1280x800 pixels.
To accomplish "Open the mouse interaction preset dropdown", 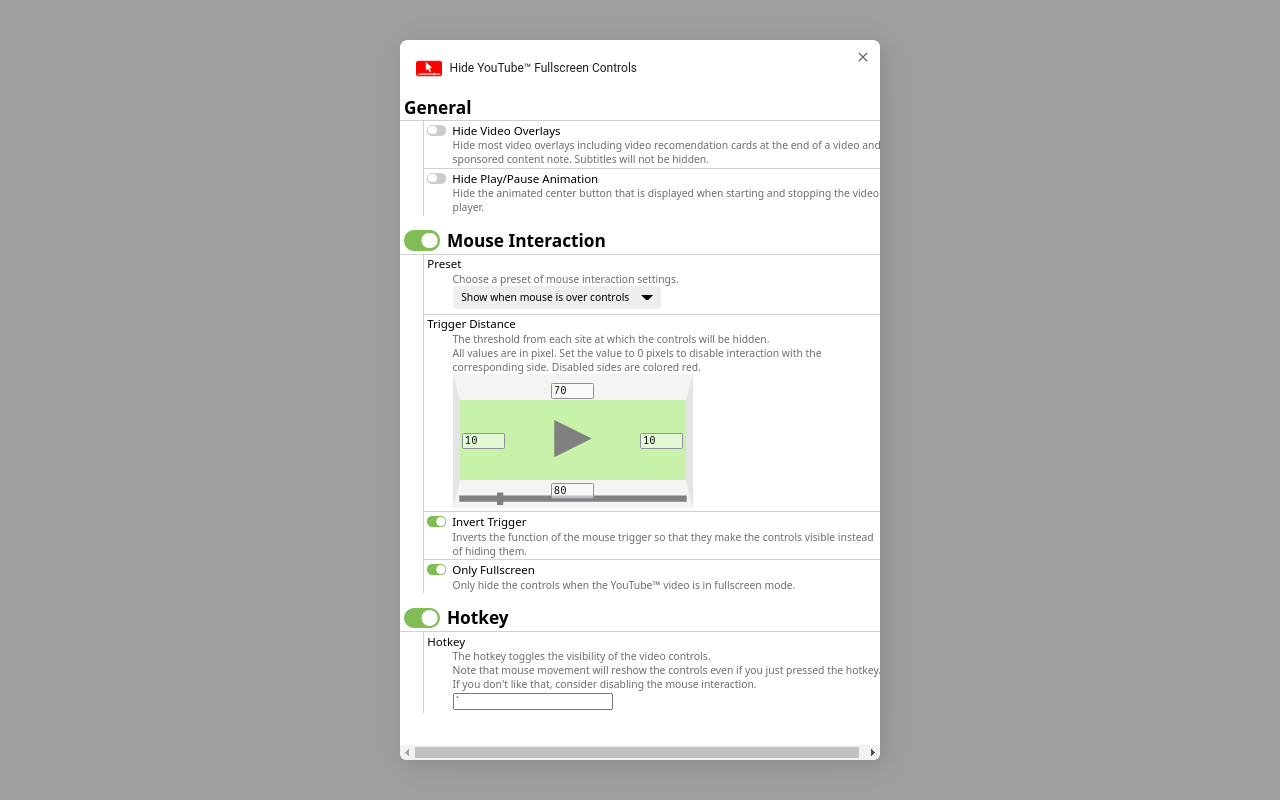I will 557,297.
